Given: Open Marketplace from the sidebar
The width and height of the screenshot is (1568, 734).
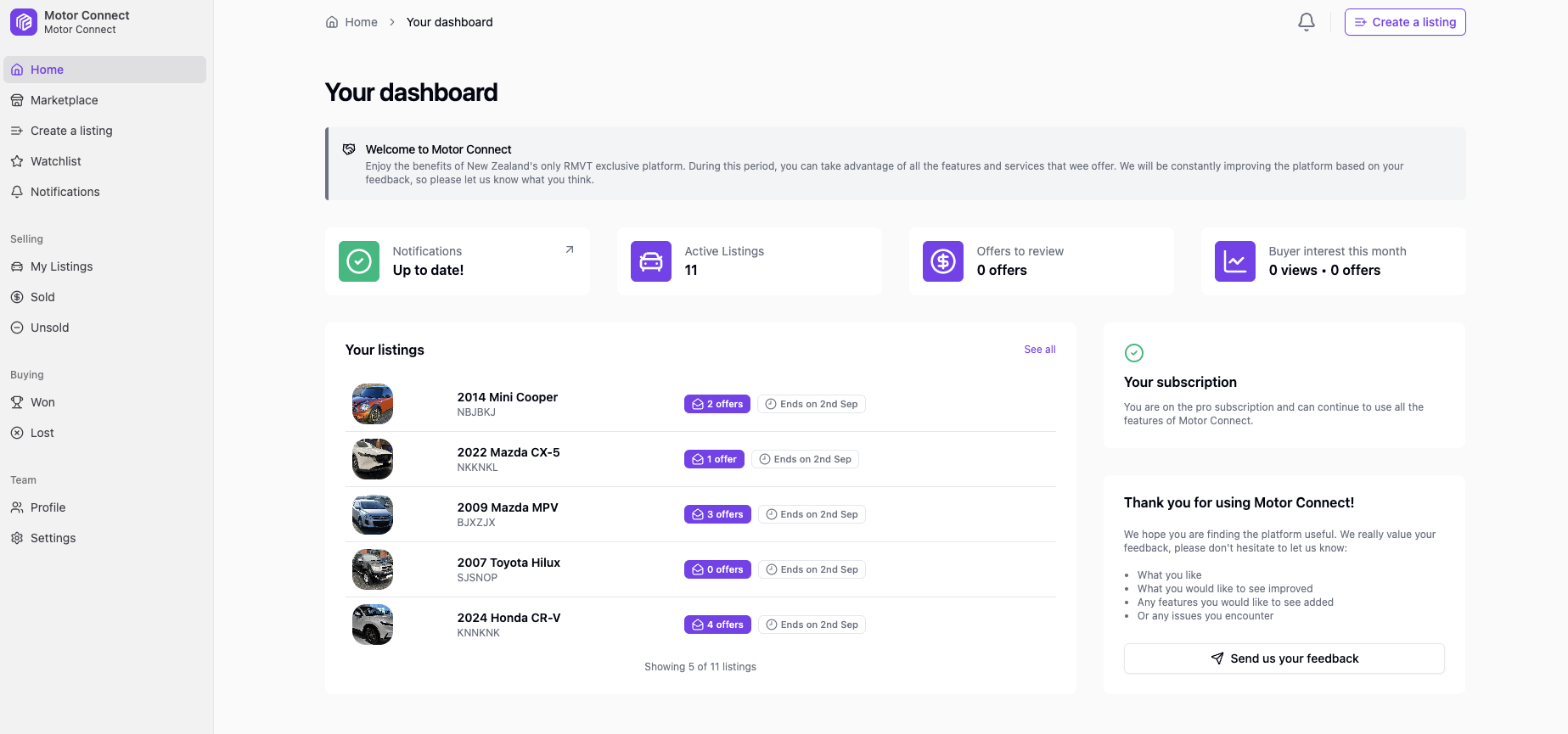Looking at the screenshot, I should point(64,100).
